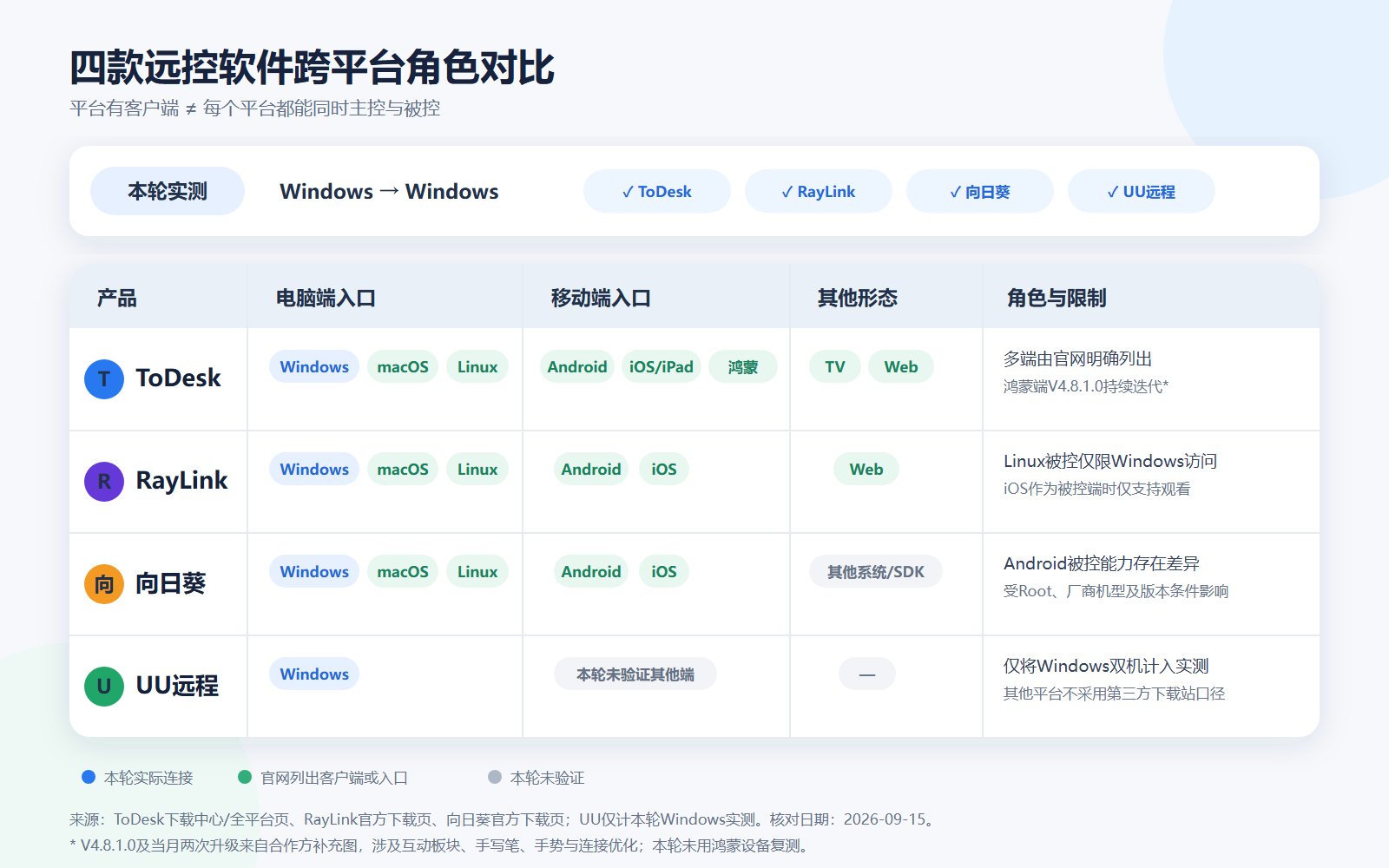Screen dimensions: 1389x868
Task: Click the text 多端由官网明确列出
Action: click(1077, 358)
